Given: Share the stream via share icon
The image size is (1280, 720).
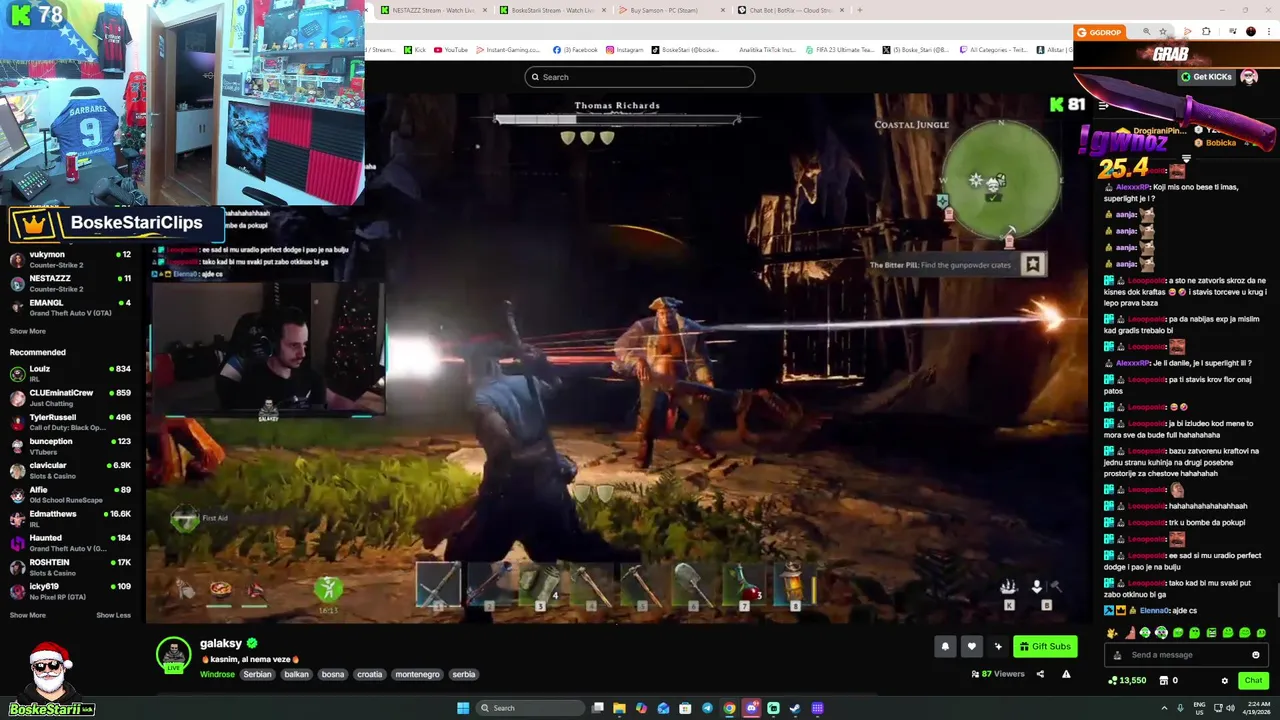Looking at the screenshot, I should click(1040, 674).
